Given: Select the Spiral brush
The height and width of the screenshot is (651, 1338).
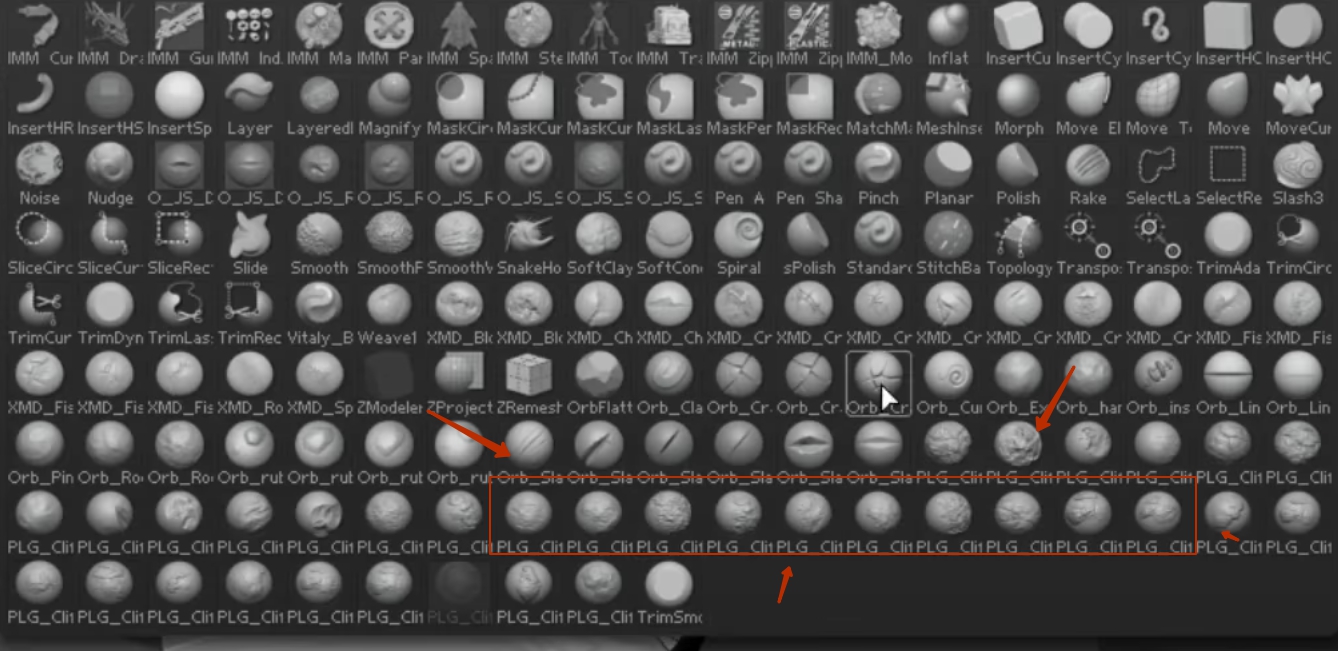Looking at the screenshot, I should pos(738,244).
